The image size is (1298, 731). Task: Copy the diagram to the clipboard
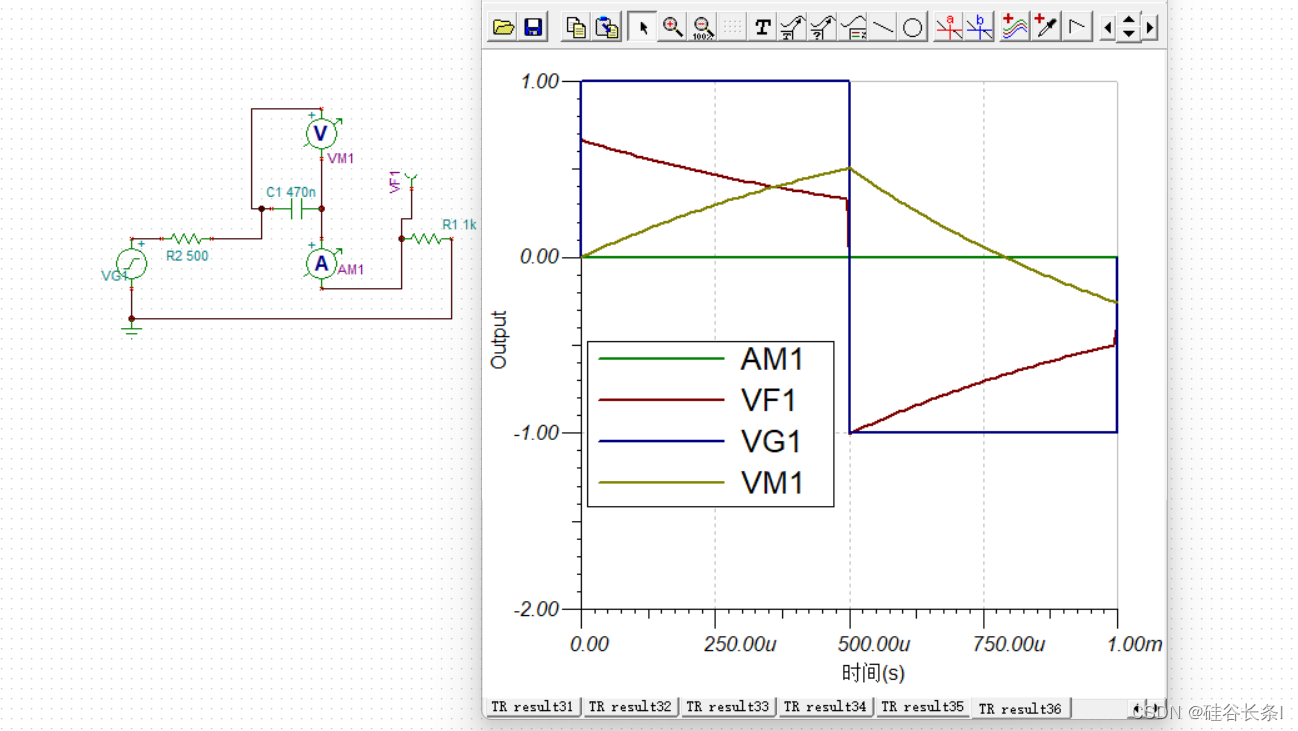tap(576, 27)
